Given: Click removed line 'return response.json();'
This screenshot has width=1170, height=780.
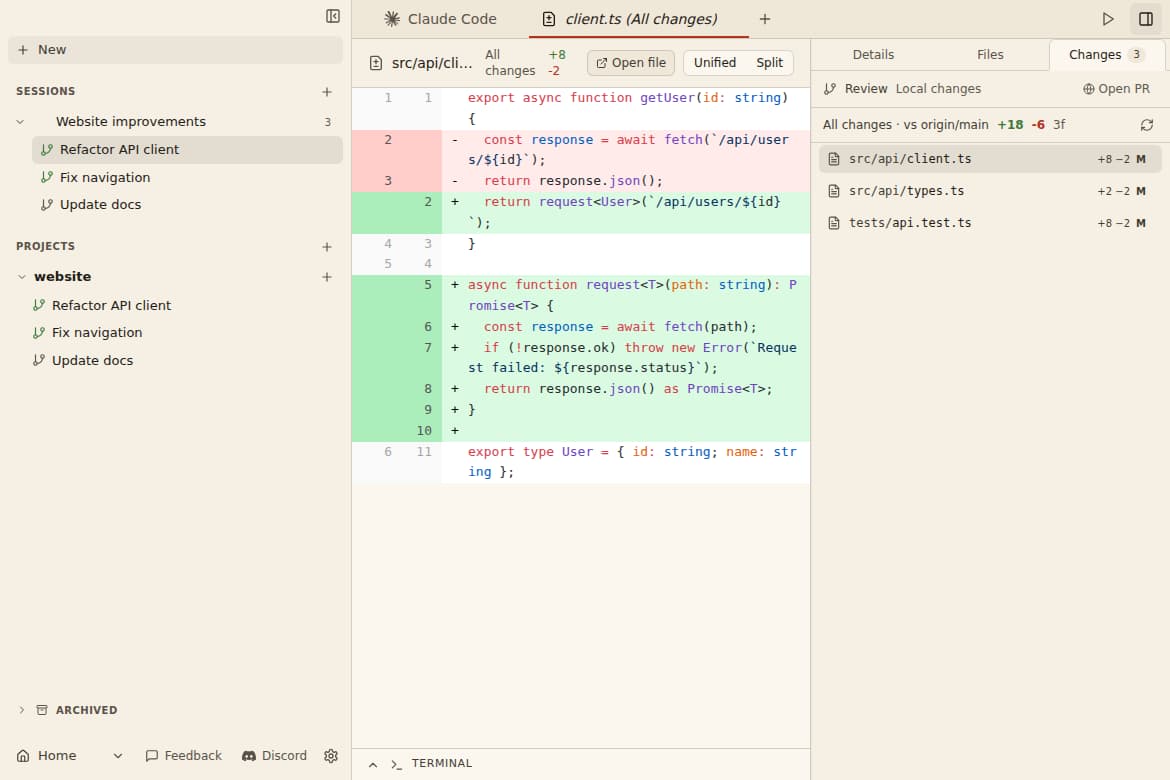Looking at the screenshot, I should (x=581, y=181).
